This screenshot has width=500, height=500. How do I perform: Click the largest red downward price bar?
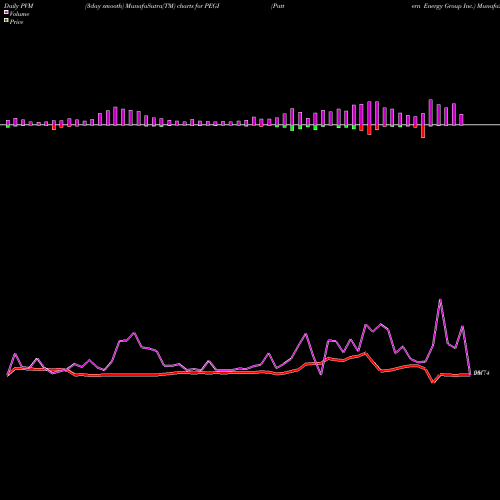423,131
